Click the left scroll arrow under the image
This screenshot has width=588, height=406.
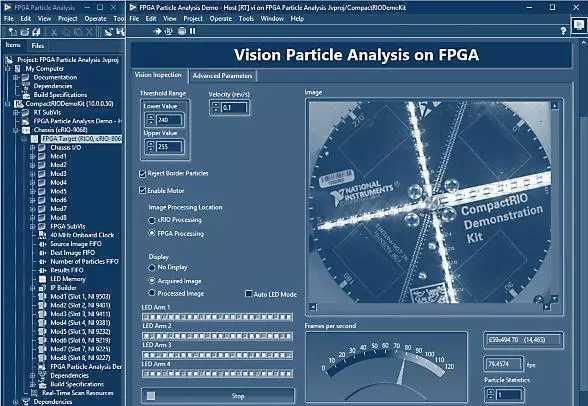[x=313, y=307]
